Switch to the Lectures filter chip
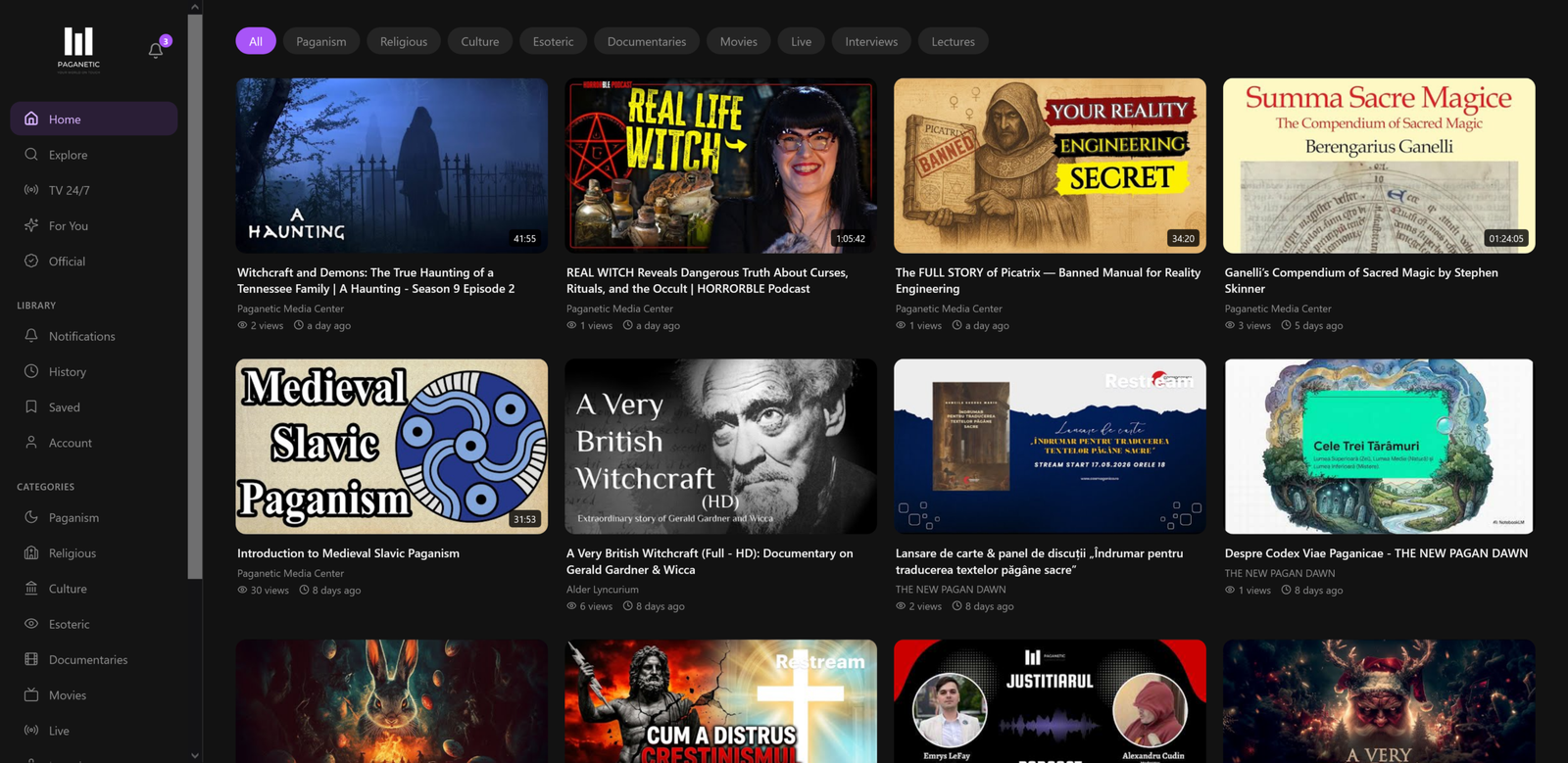1568x763 pixels. (x=954, y=41)
